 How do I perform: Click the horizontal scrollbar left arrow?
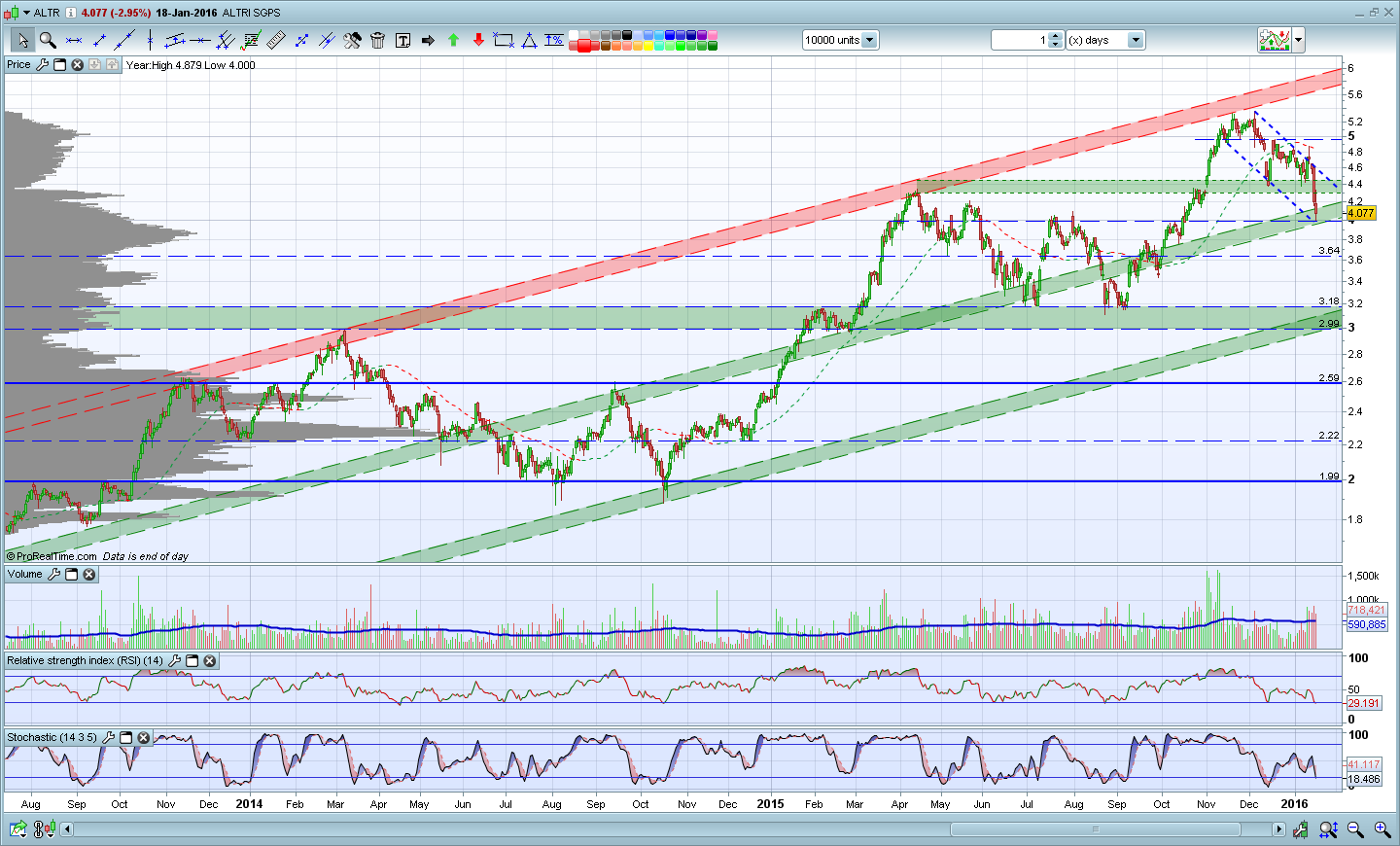point(67,829)
